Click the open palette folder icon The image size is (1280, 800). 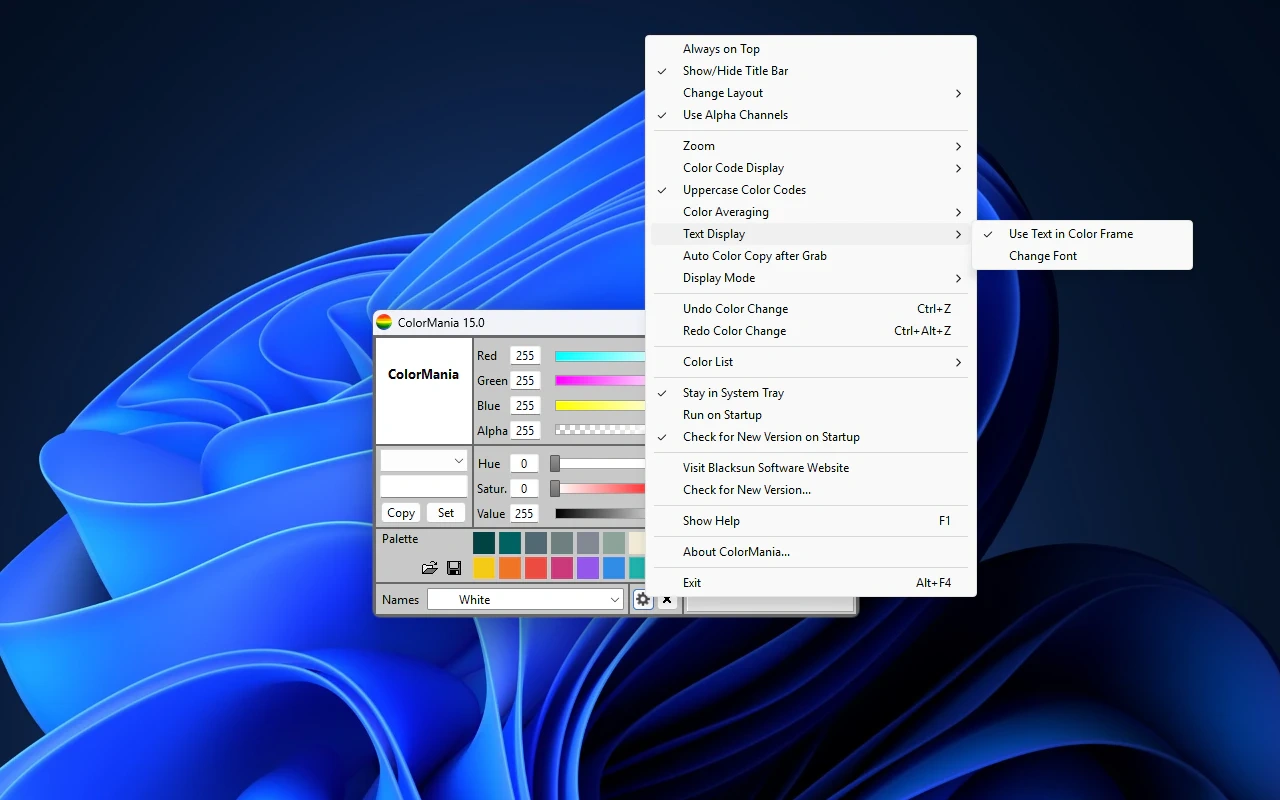click(430, 568)
